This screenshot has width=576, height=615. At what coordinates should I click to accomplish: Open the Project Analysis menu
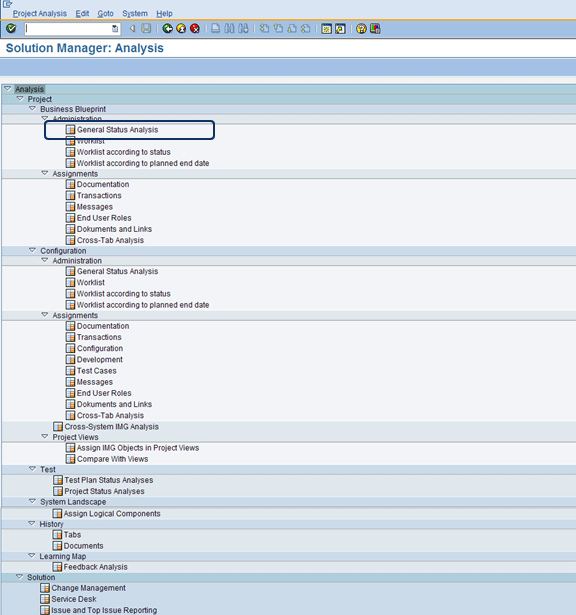pos(40,13)
